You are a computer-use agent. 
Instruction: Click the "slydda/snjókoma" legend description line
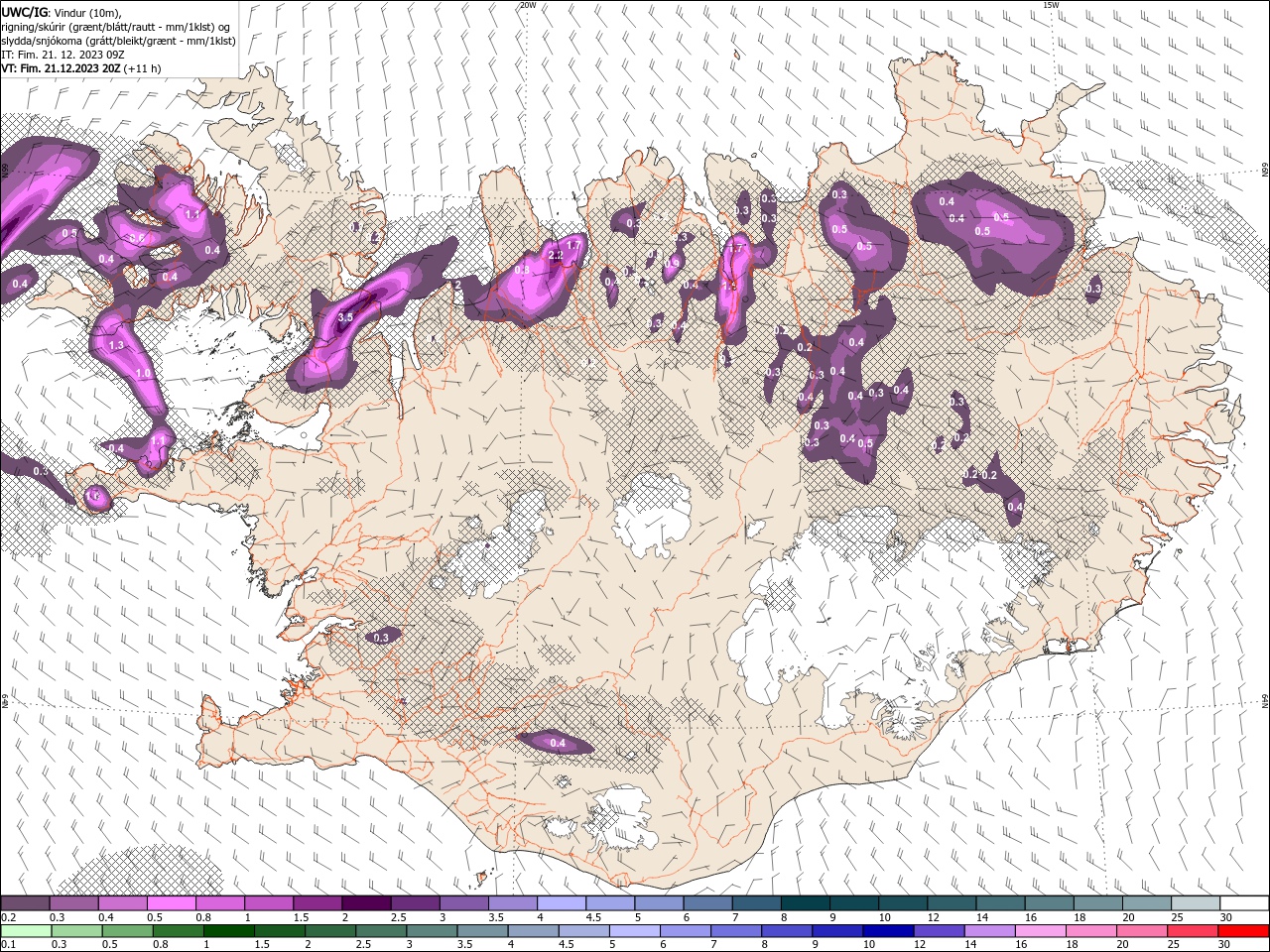(118, 40)
